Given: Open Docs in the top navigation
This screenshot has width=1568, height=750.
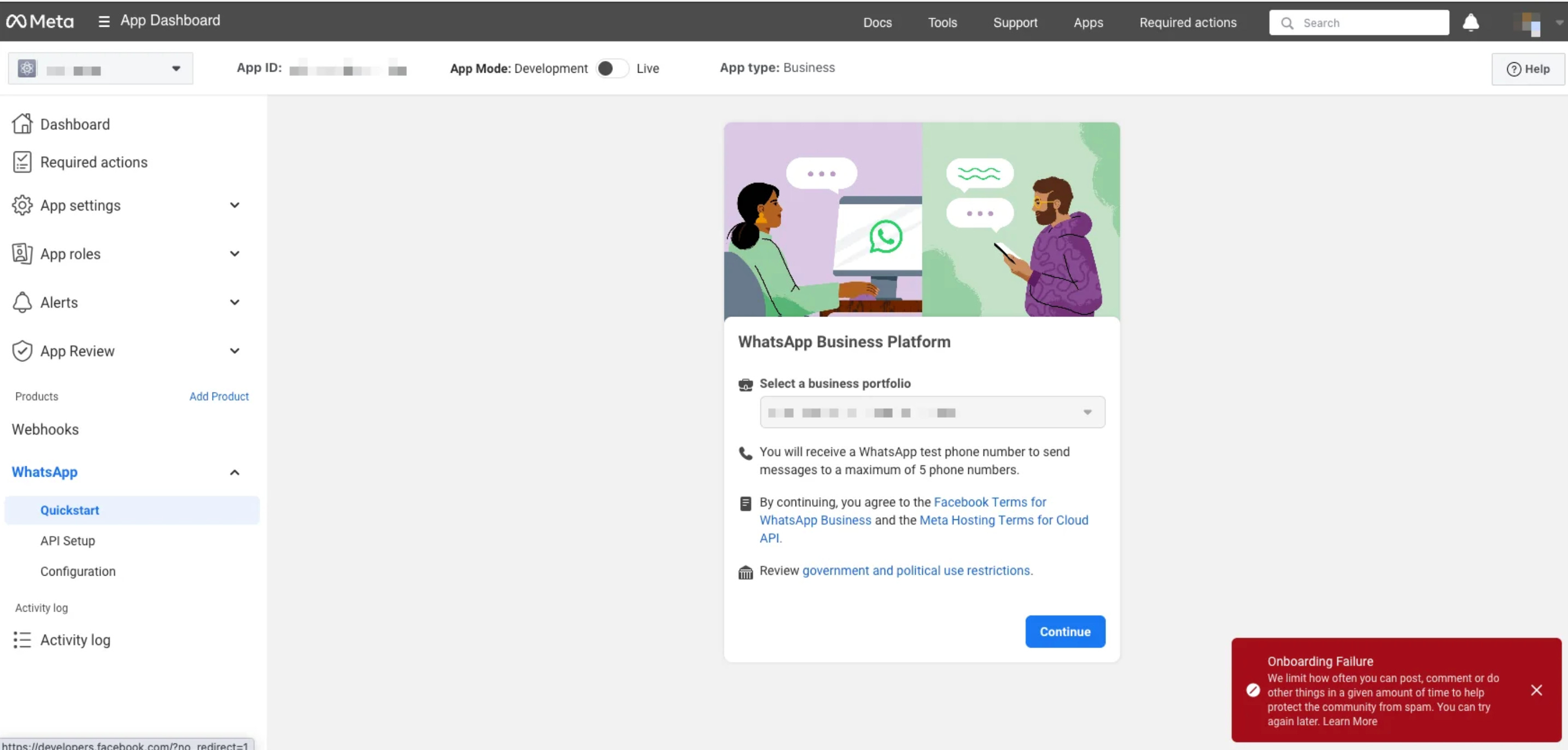Looking at the screenshot, I should pyautogui.click(x=877, y=22).
